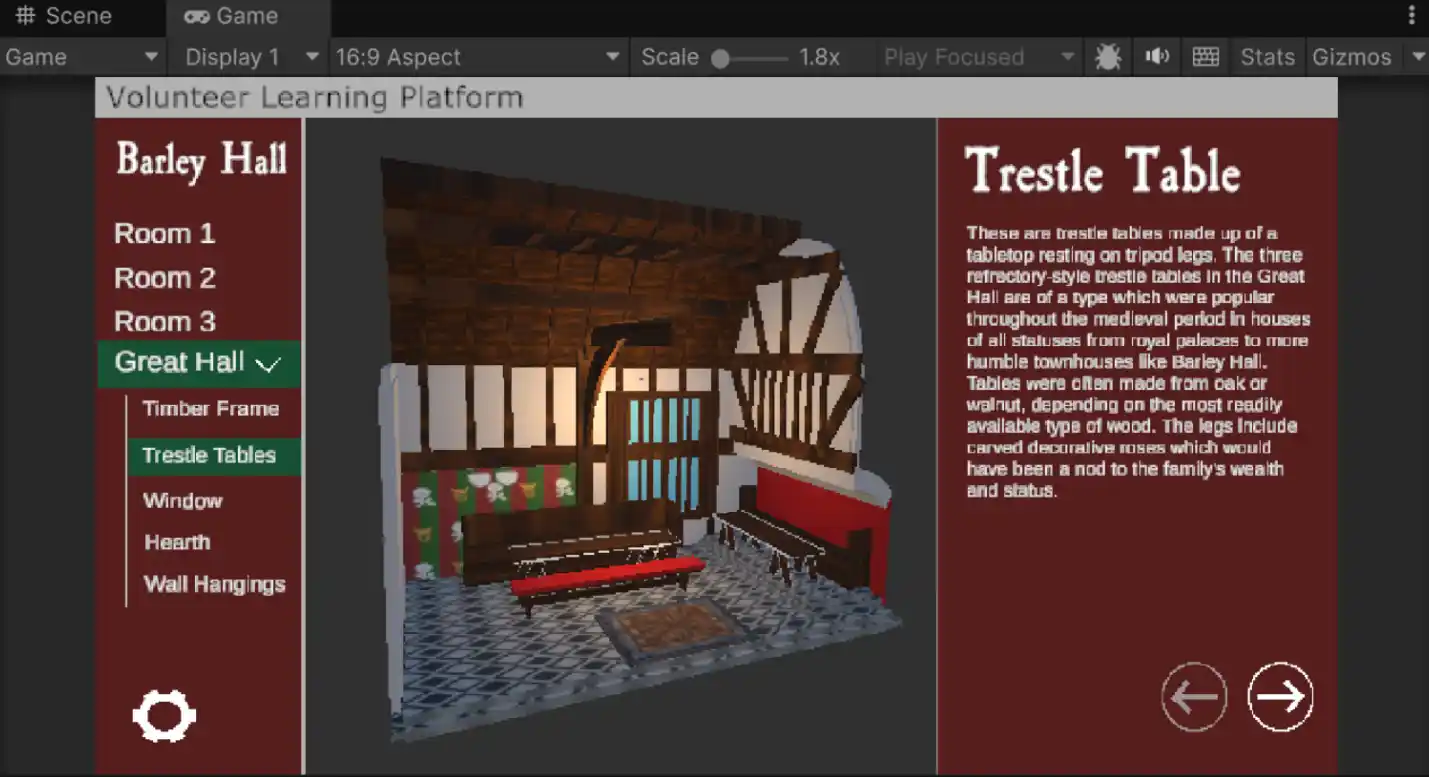This screenshot has width=1429, height=777.
Task: Toggle the bug debug icon
Action: 1107,57
